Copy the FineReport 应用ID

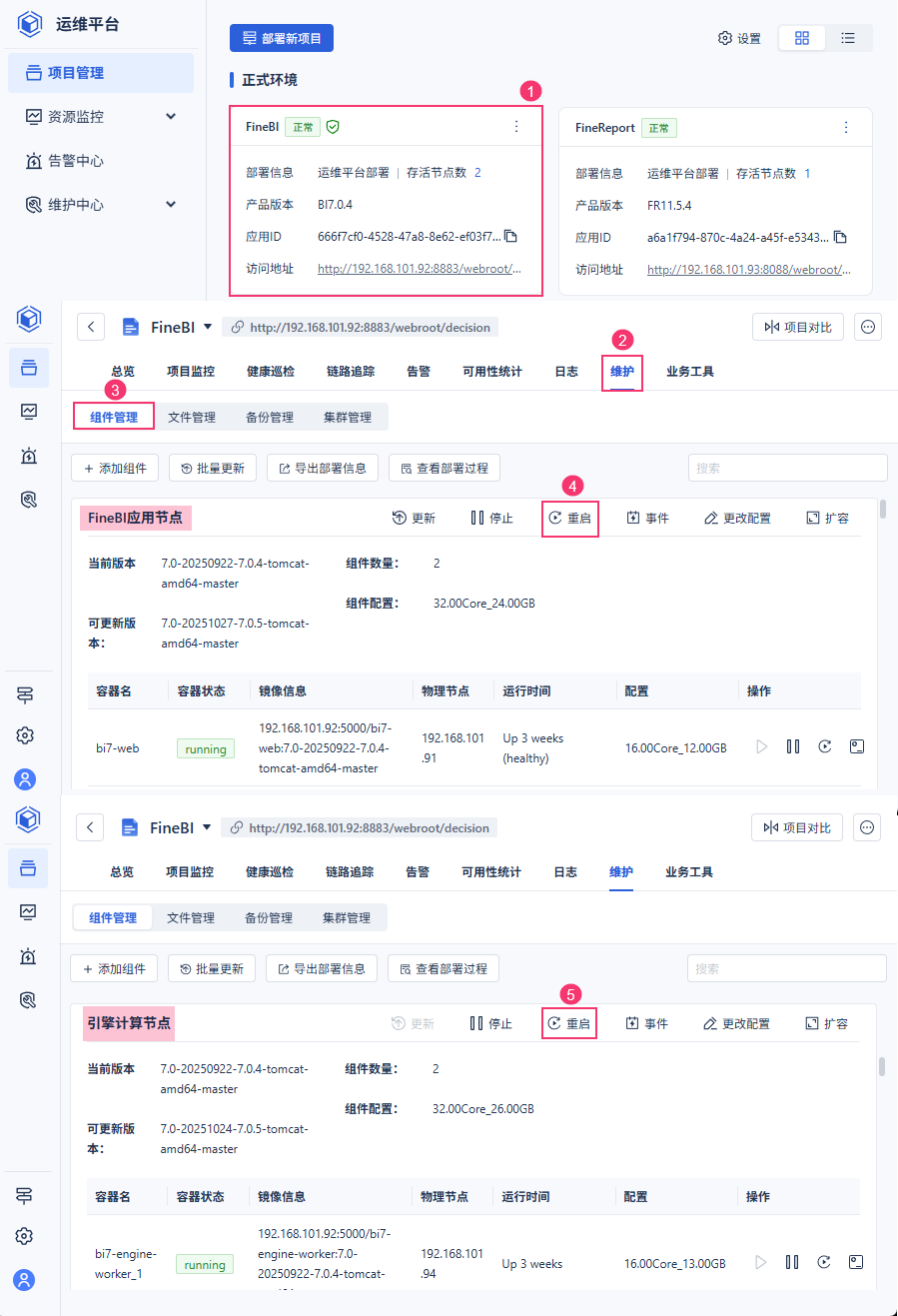(x=840, y=238)
